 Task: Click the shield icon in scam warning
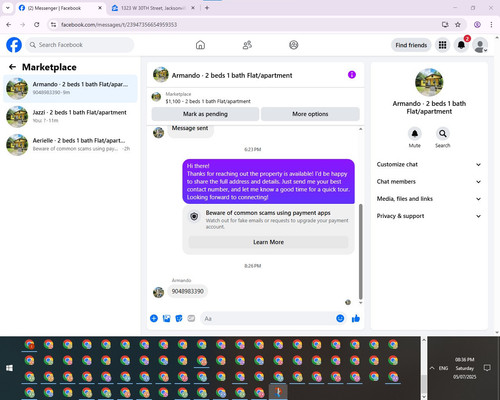pyautogui.click(x=194, y=217)
